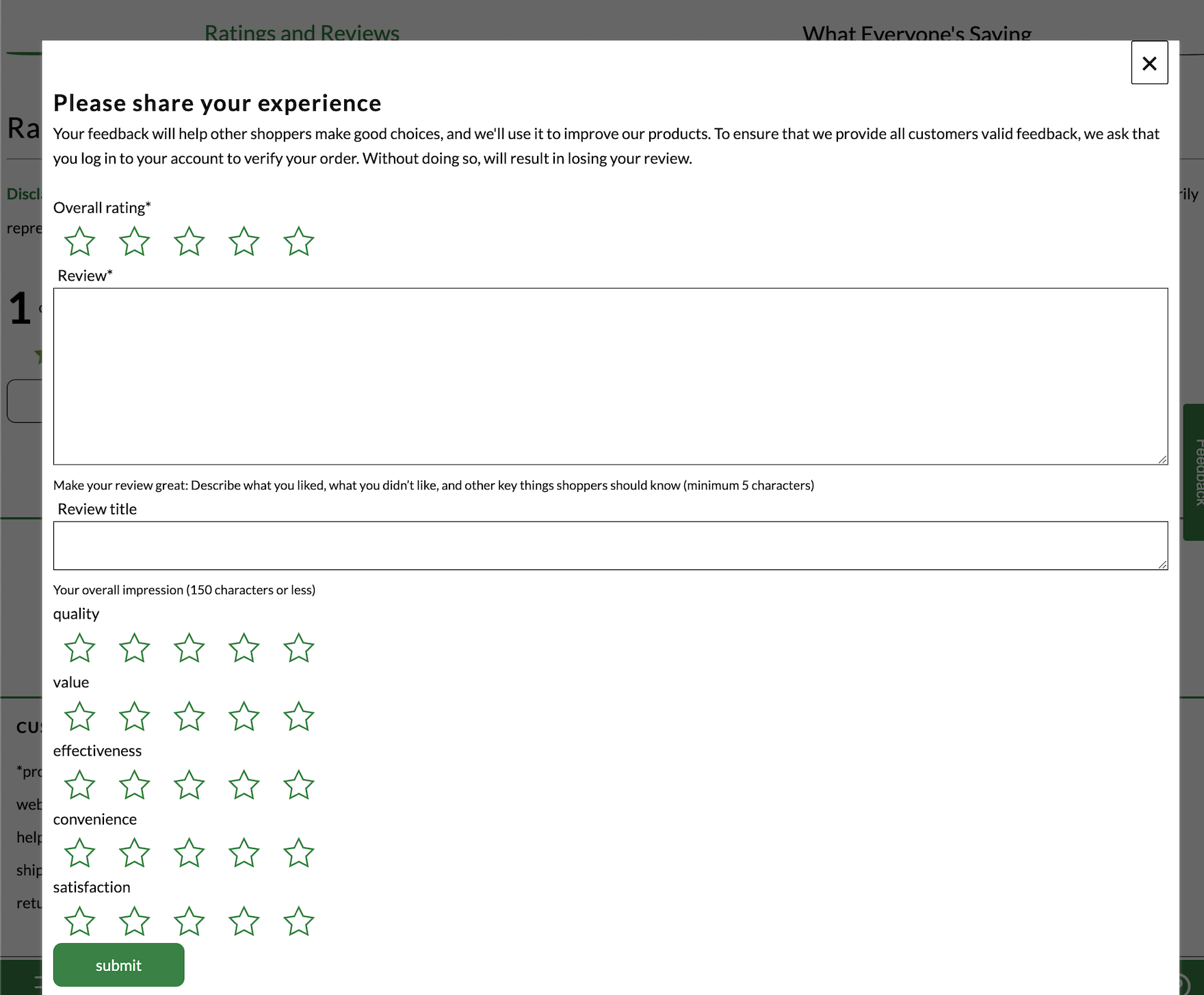Screen dimensions: 1204x995
Task: Choose three stars for overall rating
Action: (189, 242)
